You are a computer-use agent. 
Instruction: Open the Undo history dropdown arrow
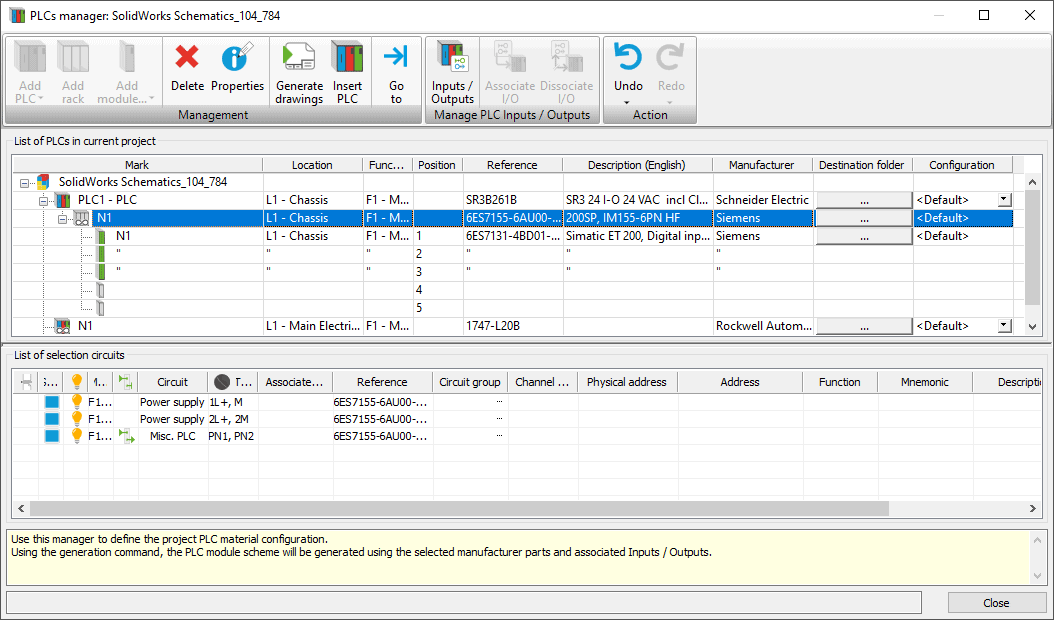(x=626, y=103)
